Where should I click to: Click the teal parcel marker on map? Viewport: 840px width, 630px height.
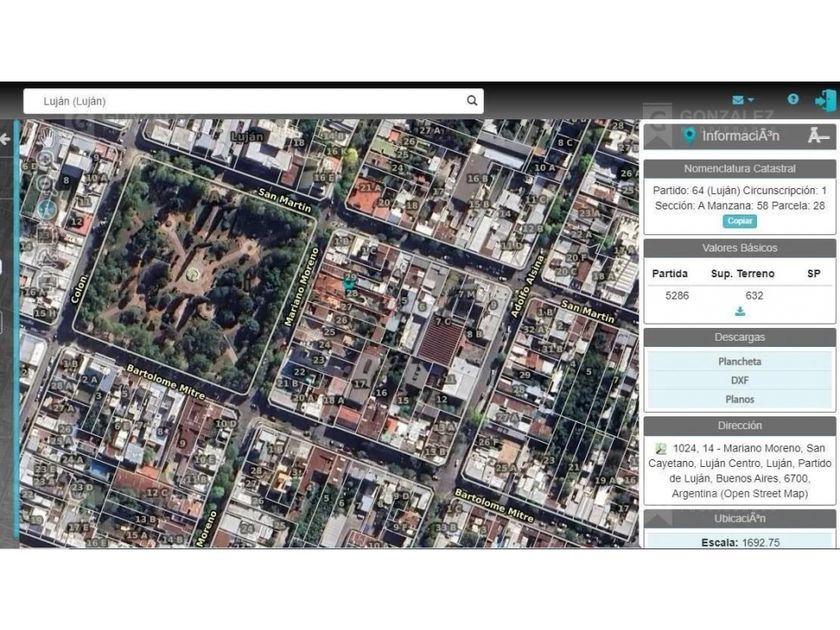click(x=348, y=284)
